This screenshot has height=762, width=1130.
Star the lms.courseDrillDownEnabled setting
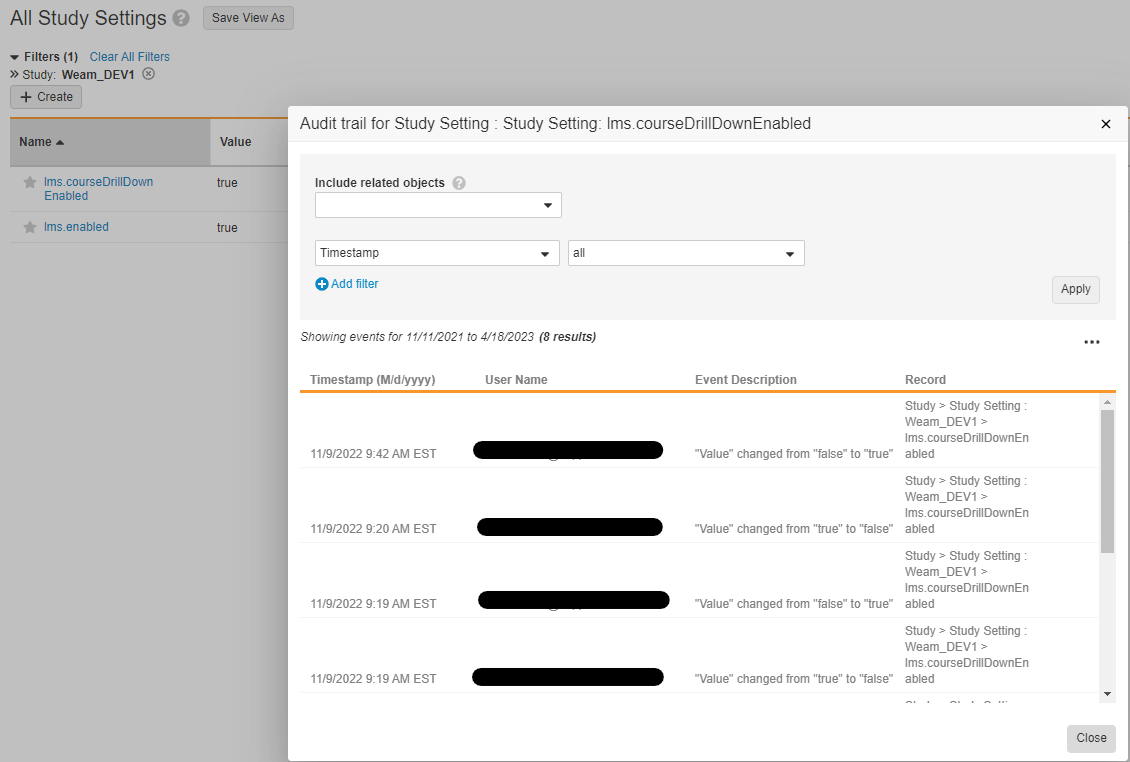30,183
